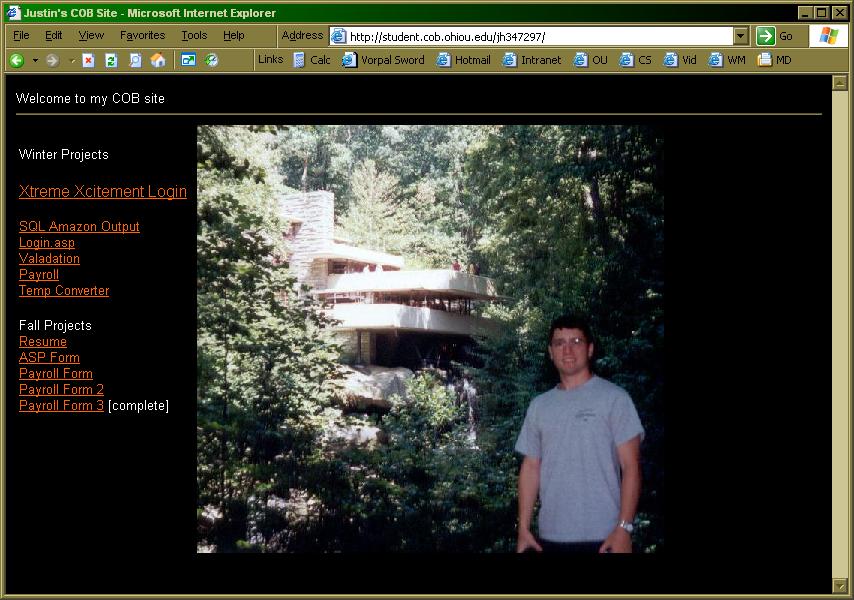
Task: Open the Payroll Form link
Action: click(56, 374)
